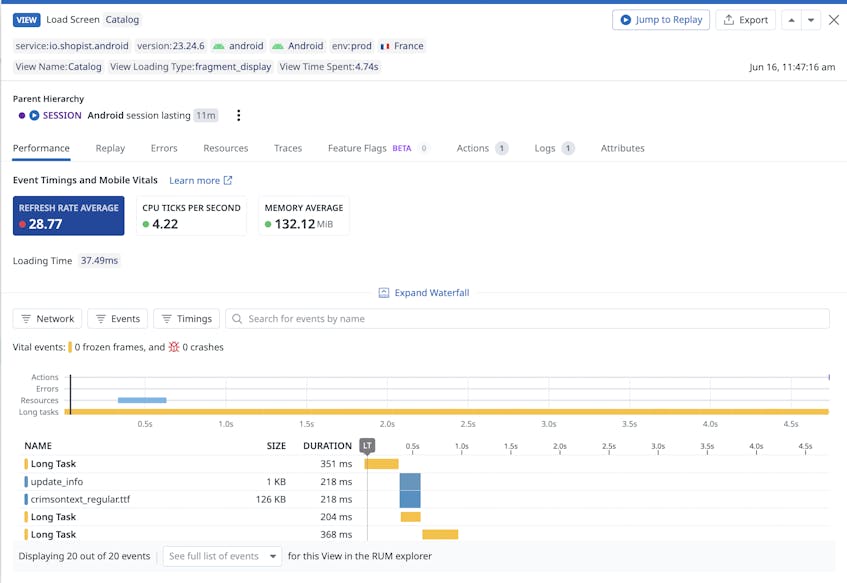Click the crashes bug icon
Screen dimensions: 847x583
[x=174, y=347]
